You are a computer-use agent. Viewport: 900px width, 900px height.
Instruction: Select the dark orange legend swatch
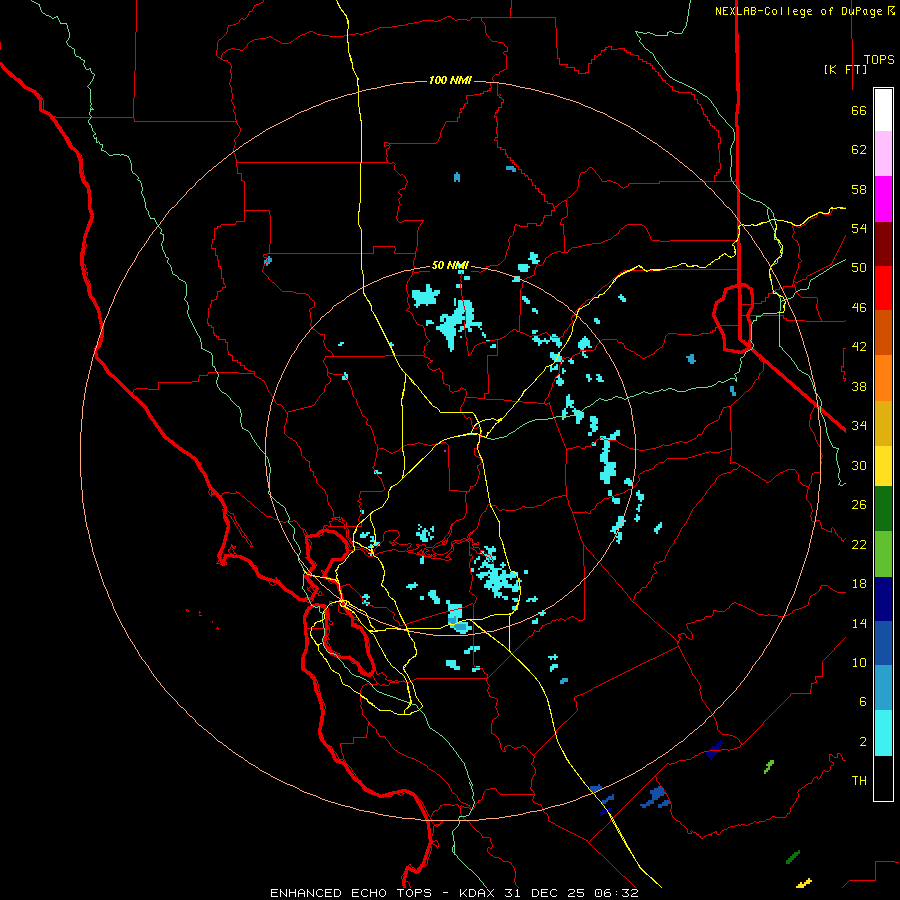[x=883, y=332]
